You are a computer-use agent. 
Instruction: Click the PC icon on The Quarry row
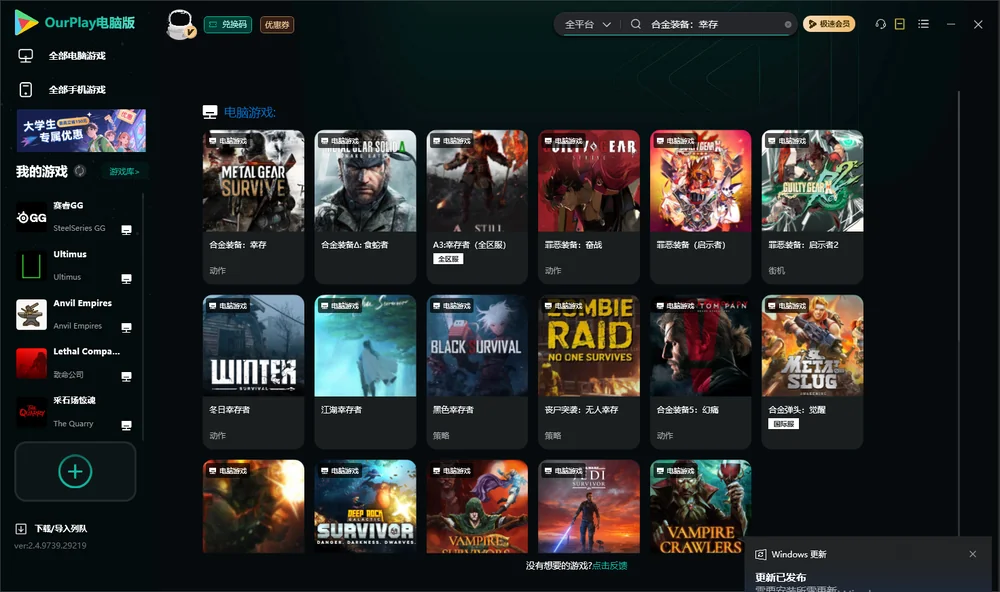126,426
